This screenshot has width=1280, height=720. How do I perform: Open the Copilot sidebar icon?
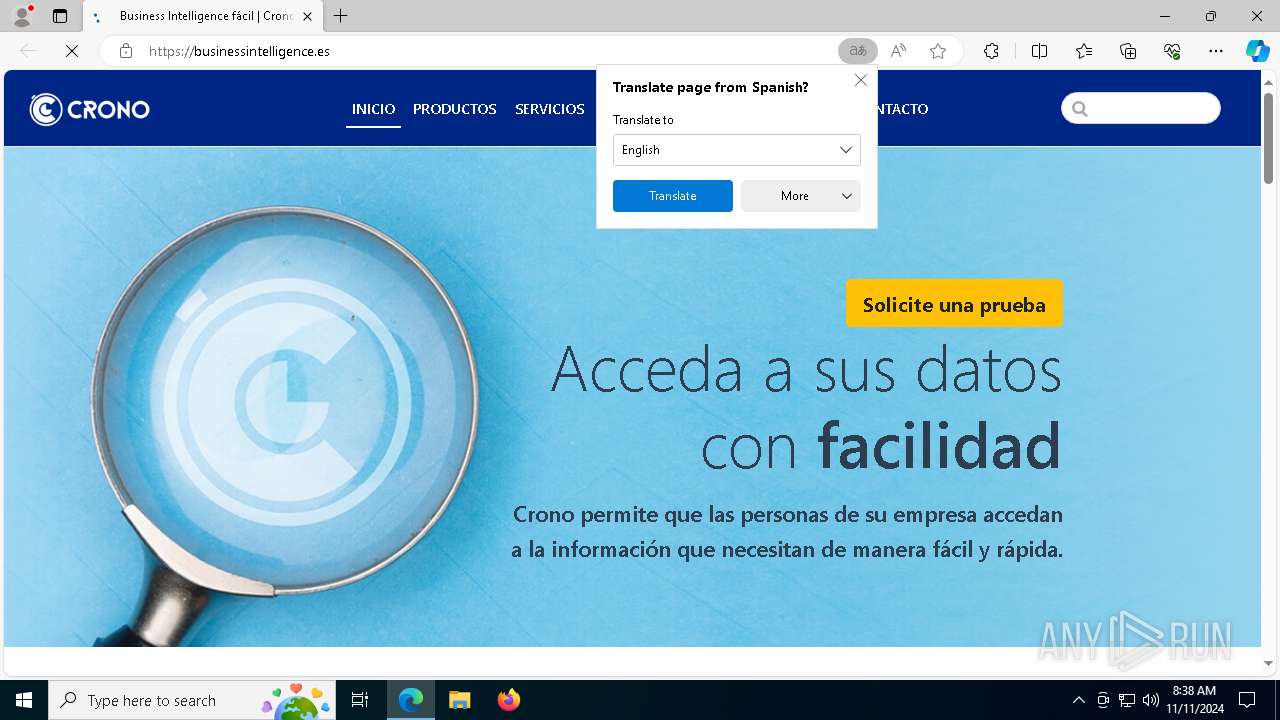pyautogui.click(x=1257, y=51)
